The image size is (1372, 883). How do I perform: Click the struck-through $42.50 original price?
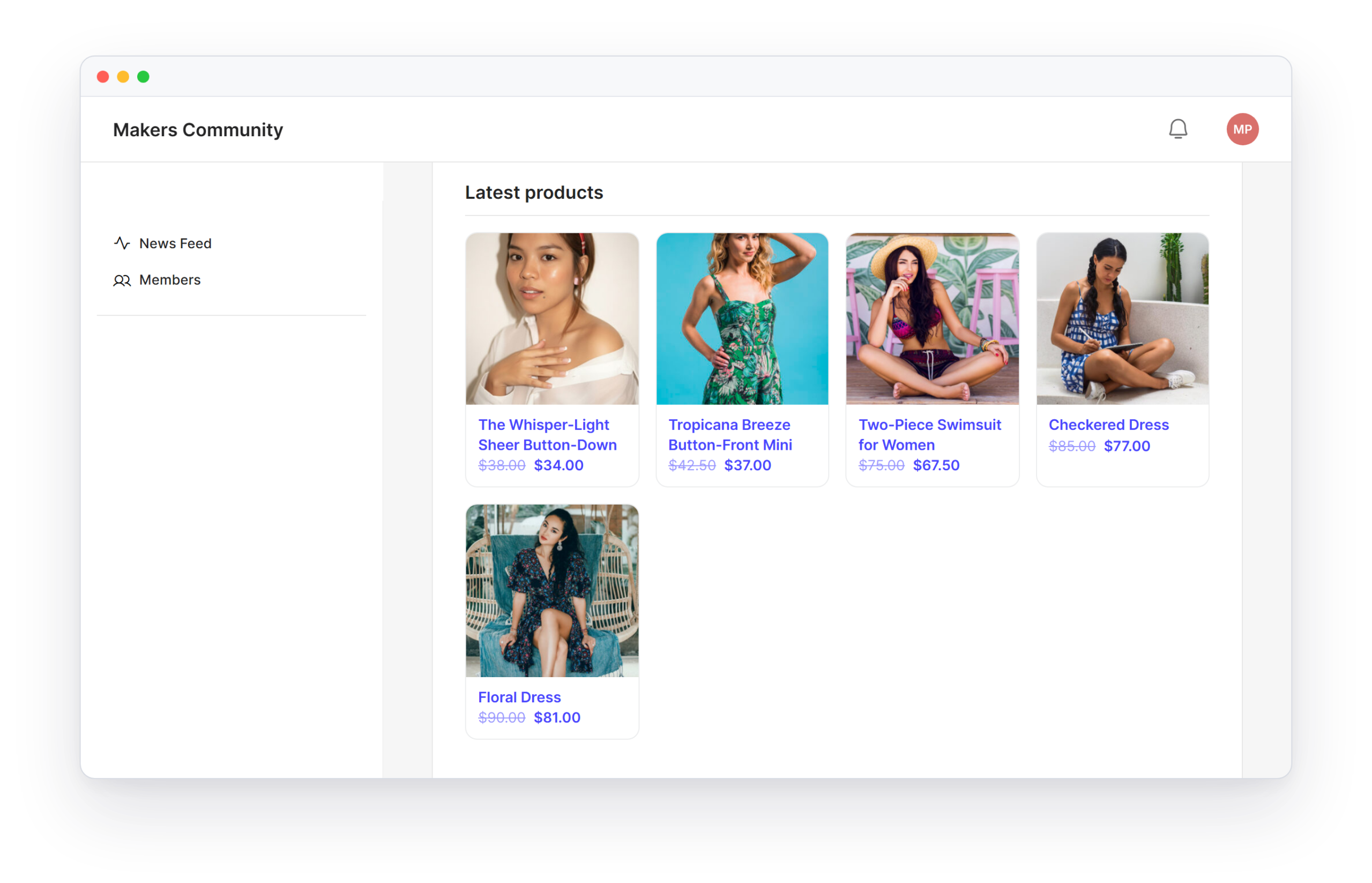click(x=692, y=465)
